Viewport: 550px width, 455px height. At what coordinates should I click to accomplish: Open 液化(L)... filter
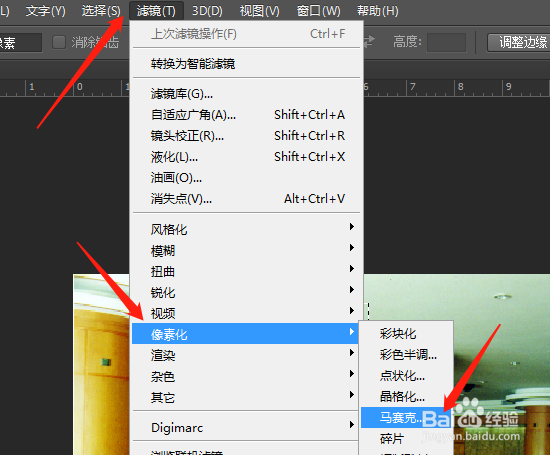tap(246, 157)
